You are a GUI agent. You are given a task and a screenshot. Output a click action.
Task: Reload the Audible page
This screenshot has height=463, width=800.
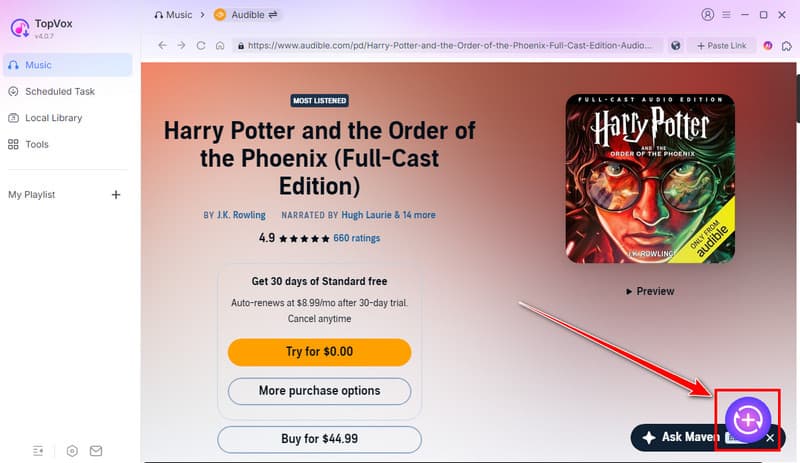pos(201,45)
